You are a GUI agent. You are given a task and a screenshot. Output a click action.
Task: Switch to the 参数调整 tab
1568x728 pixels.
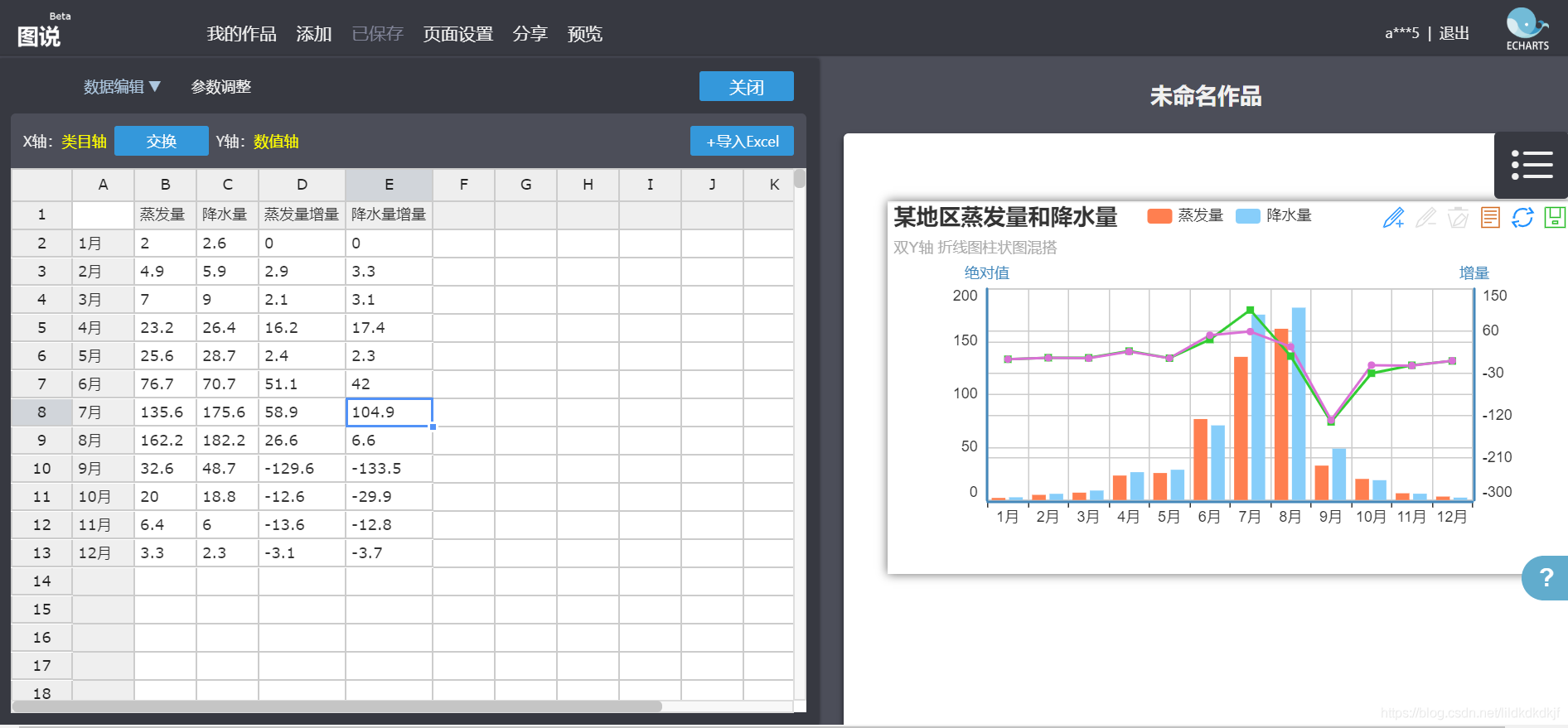coord(221,86)
